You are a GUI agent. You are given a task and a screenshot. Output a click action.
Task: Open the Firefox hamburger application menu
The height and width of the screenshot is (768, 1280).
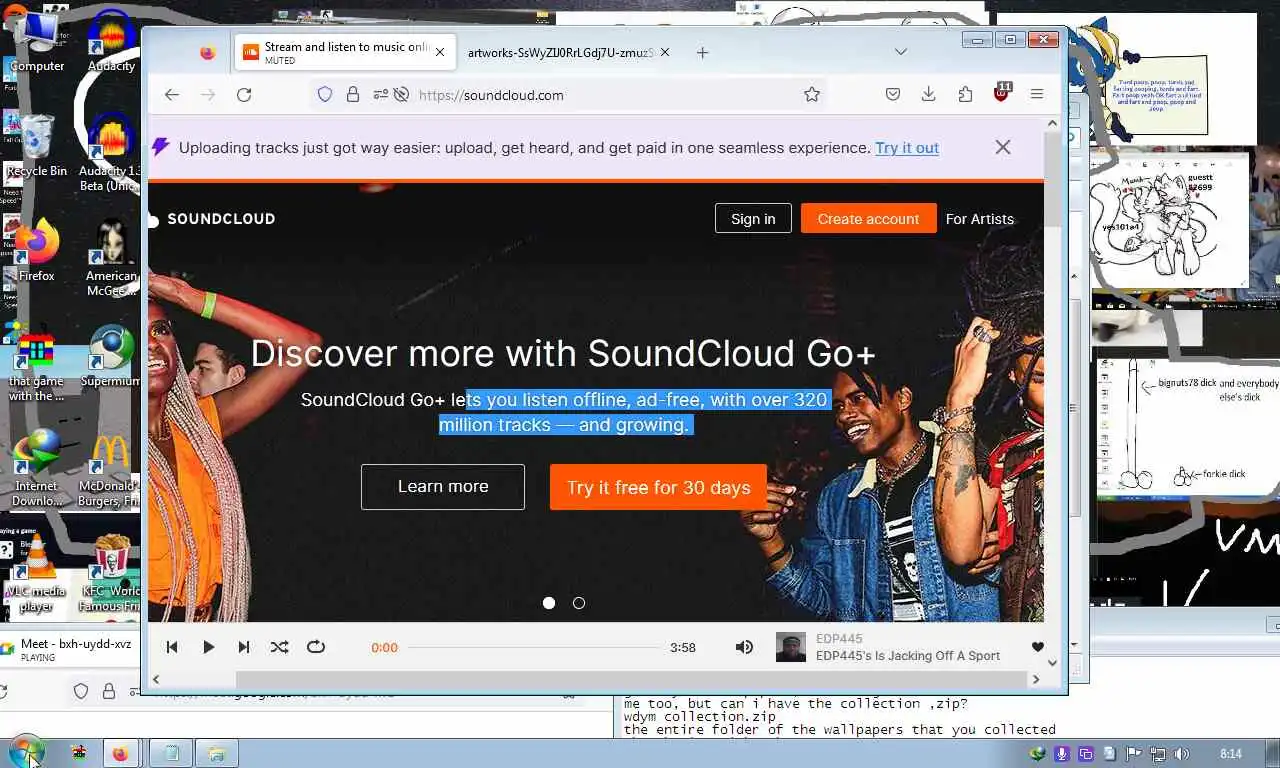(x=1037, y=94)
